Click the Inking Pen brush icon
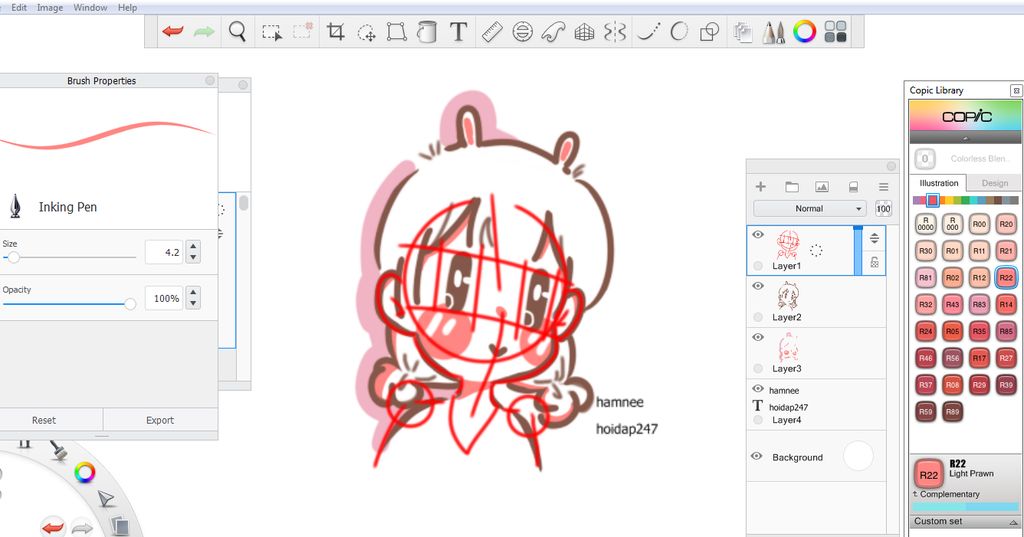The width and height of the screenshot is (1024, 537). (x=16, y=206)
